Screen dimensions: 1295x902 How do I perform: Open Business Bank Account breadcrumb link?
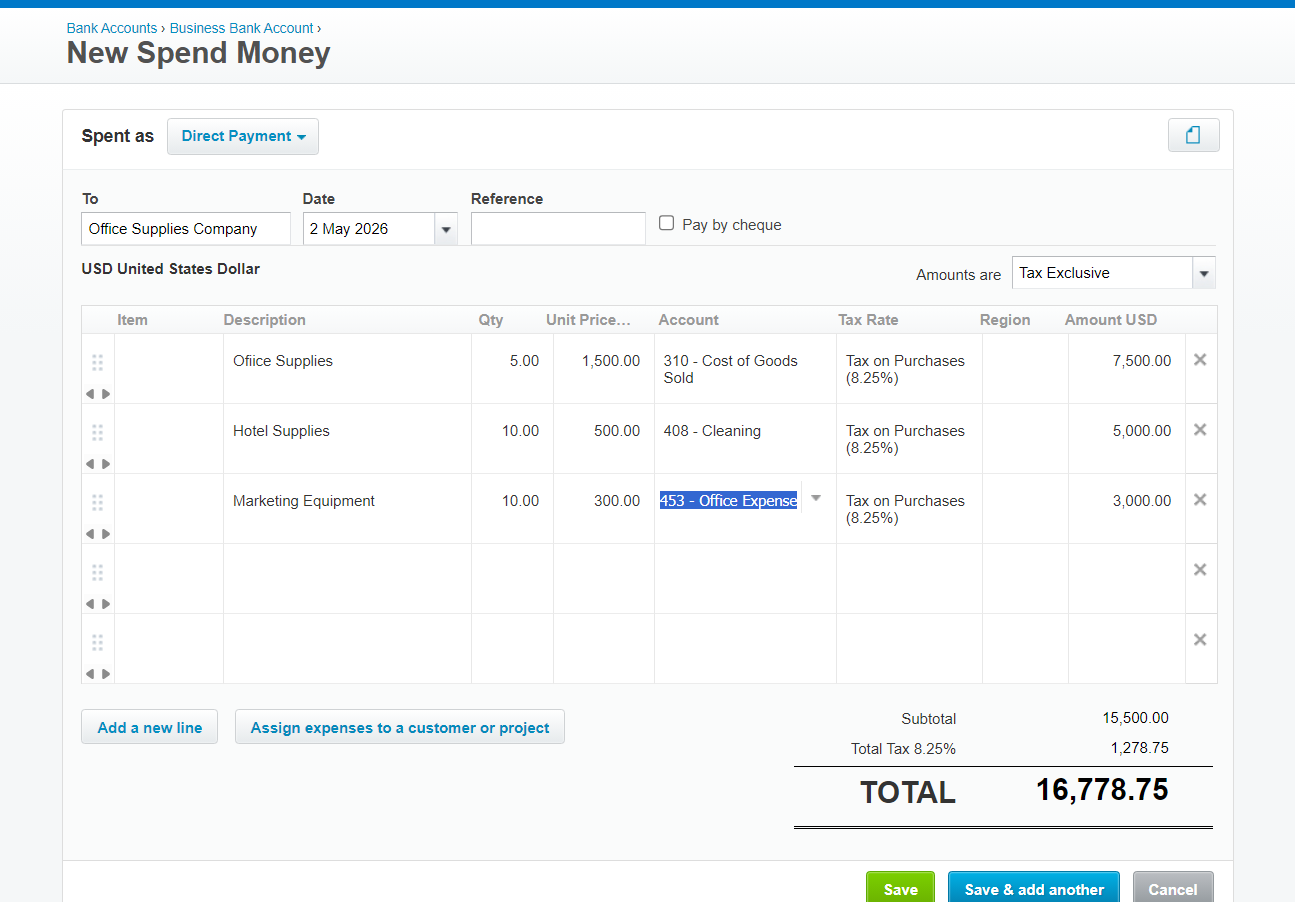pyautogui.click(x=242, y=28)
